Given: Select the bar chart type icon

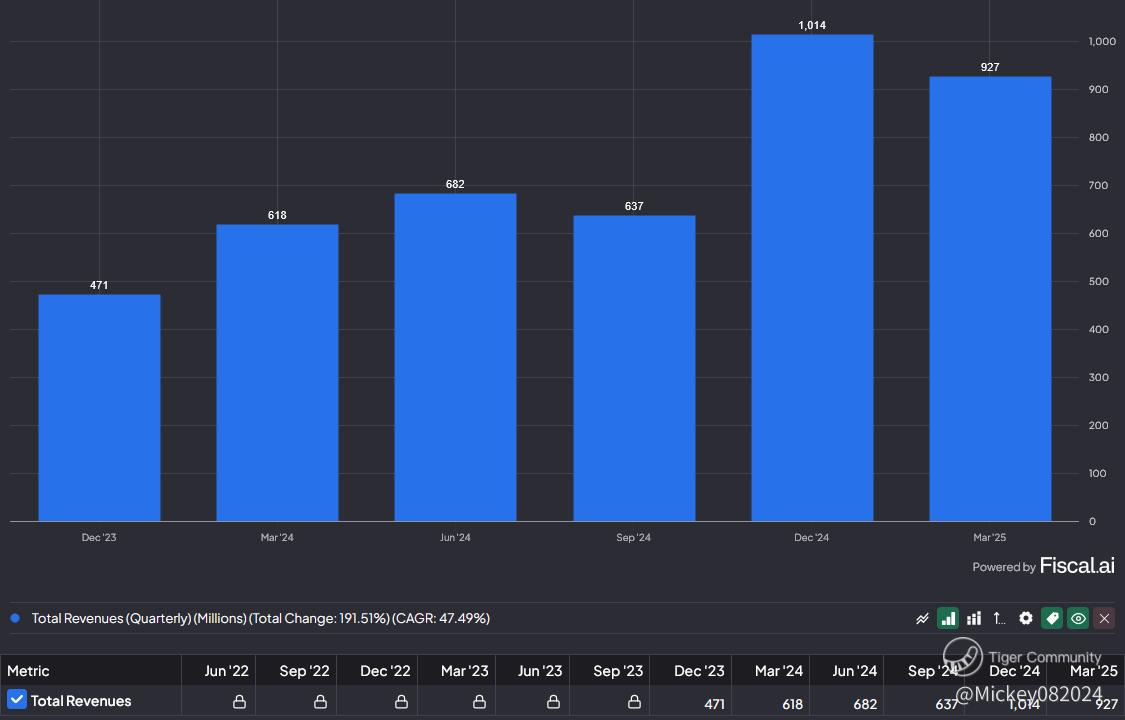Looking at the screenshot, I should [x=948, y=618].
